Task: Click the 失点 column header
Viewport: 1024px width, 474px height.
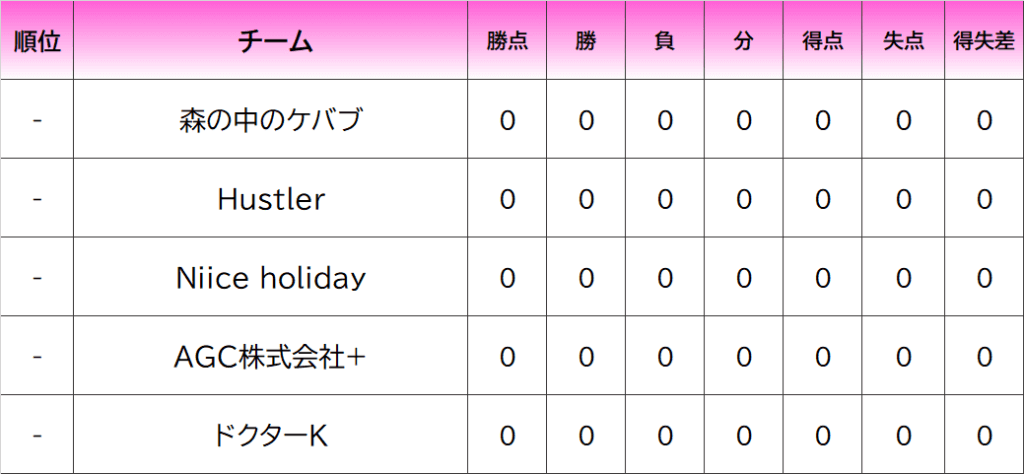Action: [x=903, y=42]
